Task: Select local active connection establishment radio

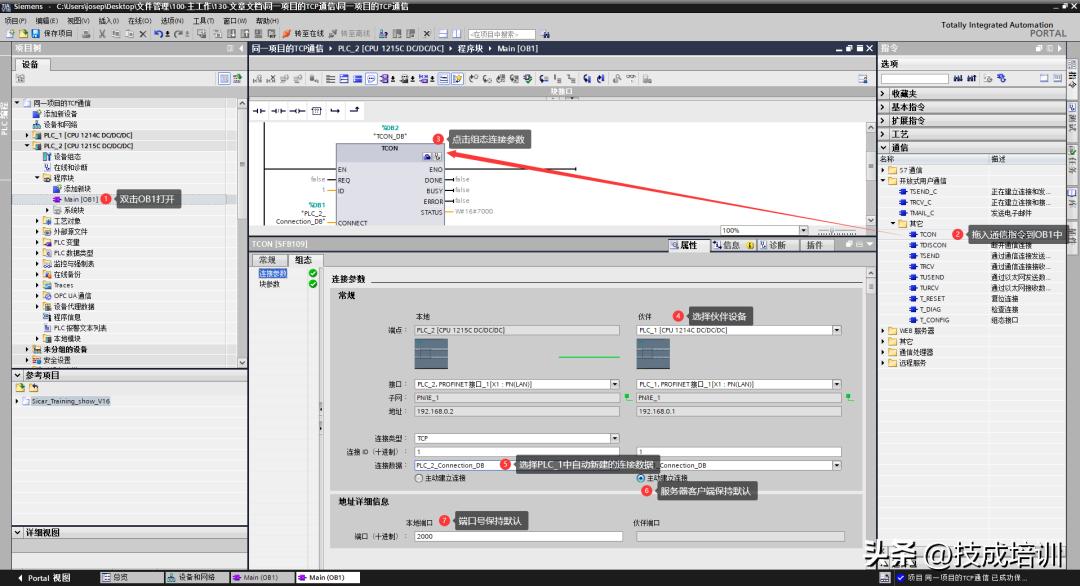Action: pyautogui.click(x=419, y=478)
